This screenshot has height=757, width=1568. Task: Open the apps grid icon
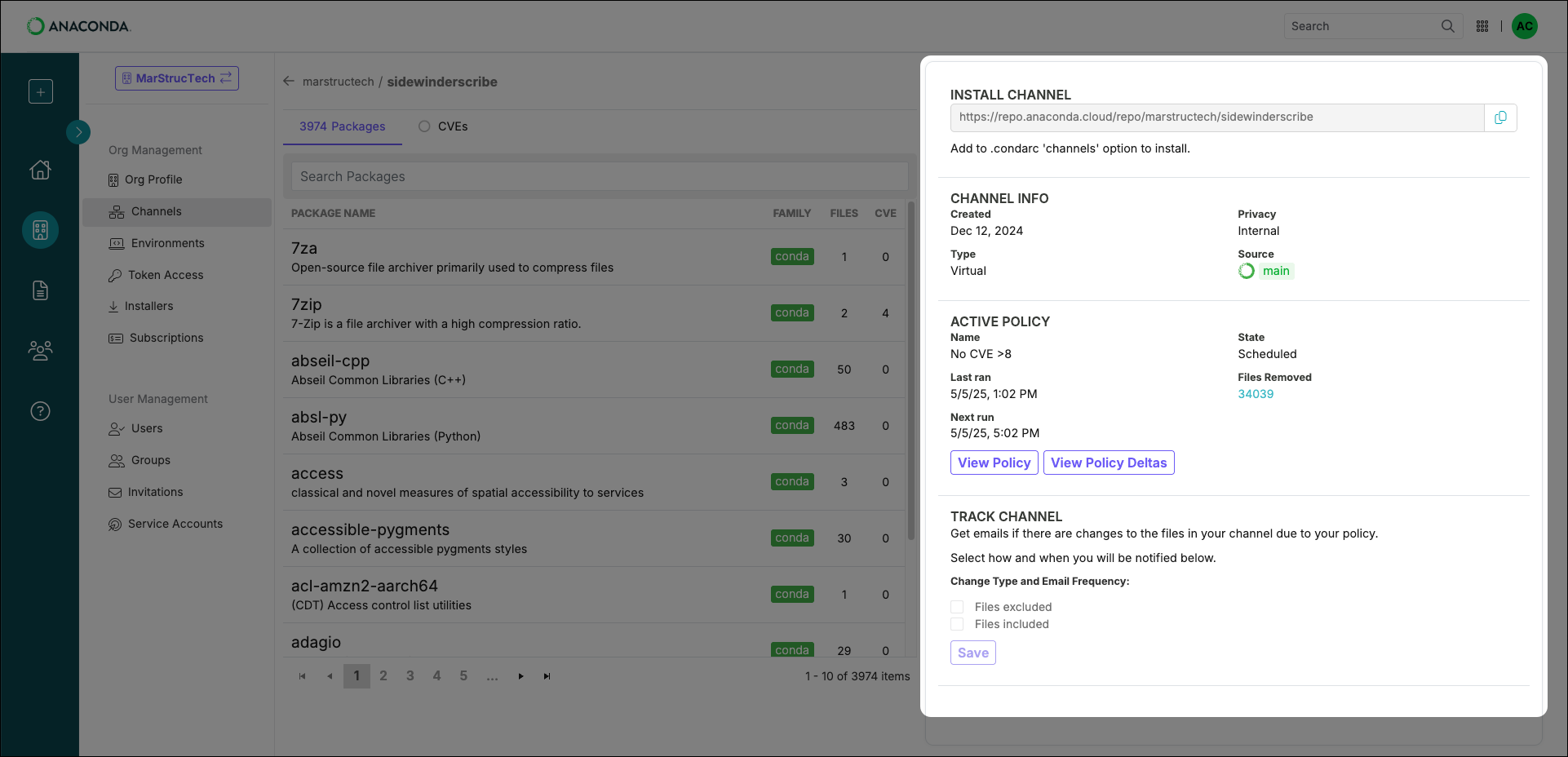(x=1482, y=26)
